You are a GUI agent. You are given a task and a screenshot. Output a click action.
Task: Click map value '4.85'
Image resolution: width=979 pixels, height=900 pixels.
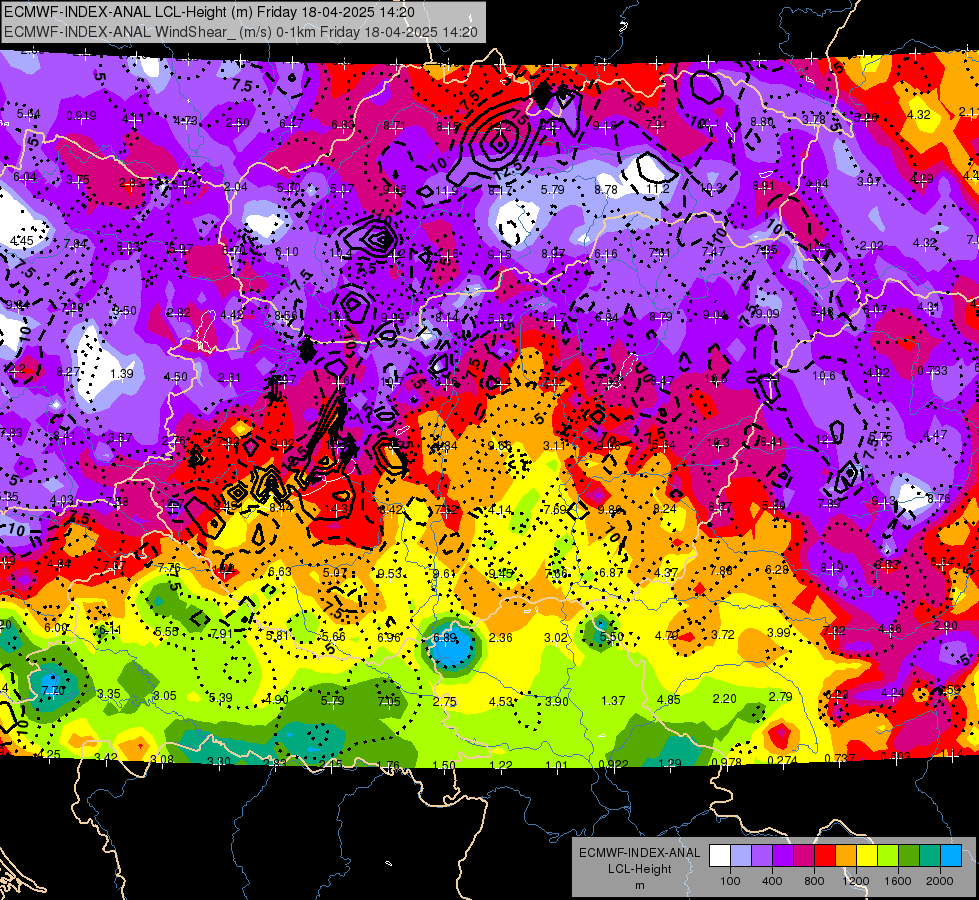(669, 700)
